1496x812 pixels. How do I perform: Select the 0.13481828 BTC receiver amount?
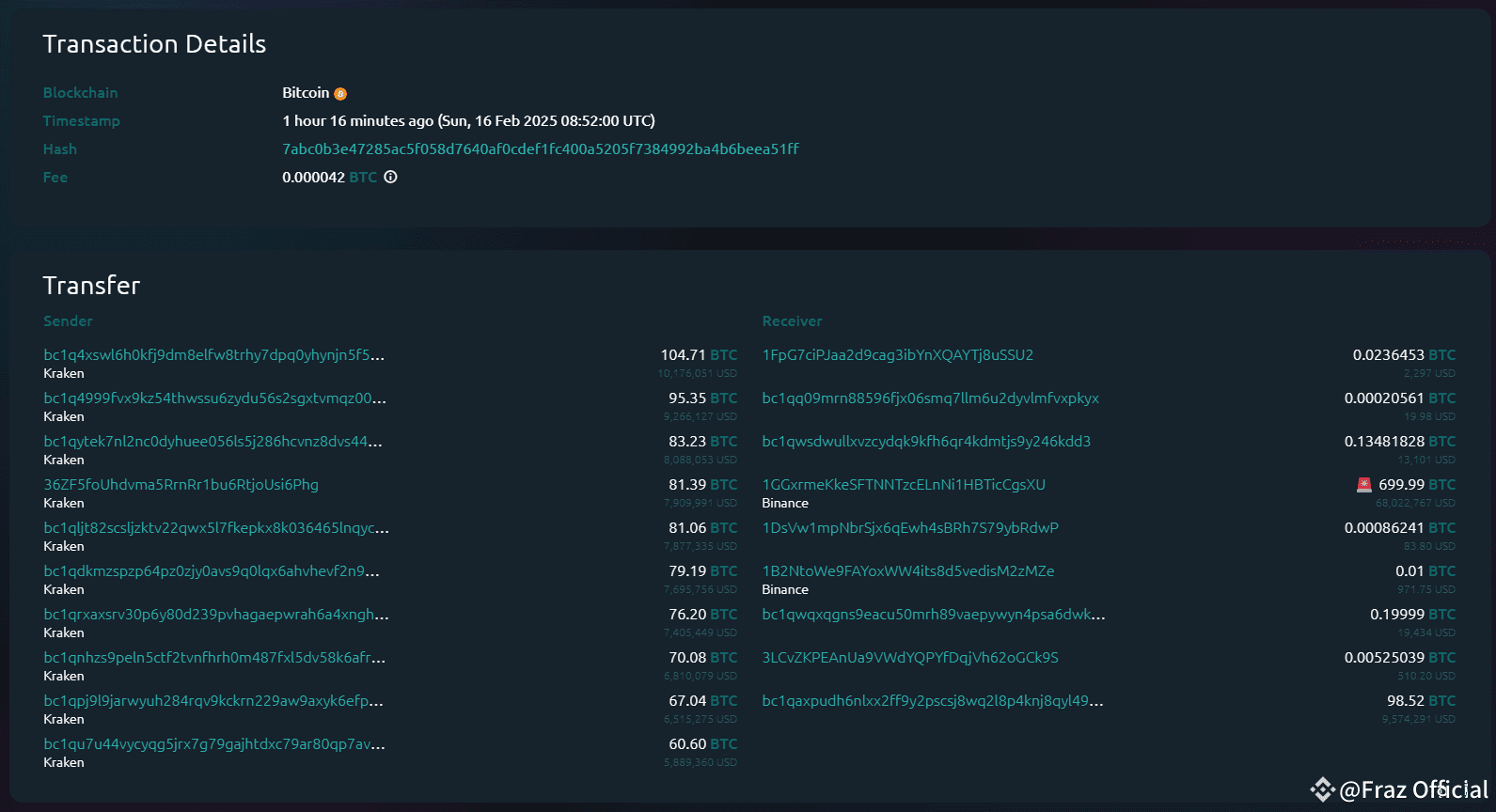[x=1400, y=442]
